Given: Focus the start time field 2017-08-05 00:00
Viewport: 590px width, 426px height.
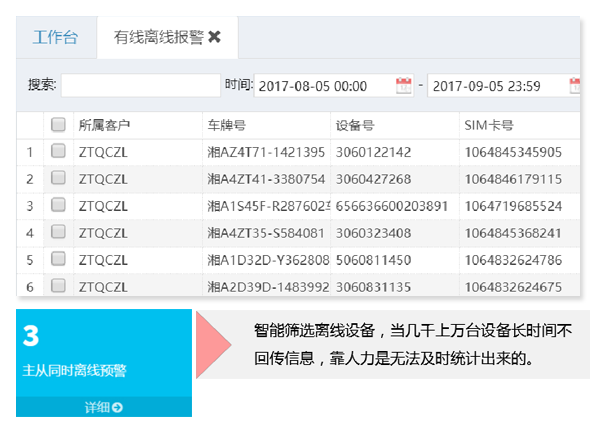Looking at the screenshot, I should 334,85.
